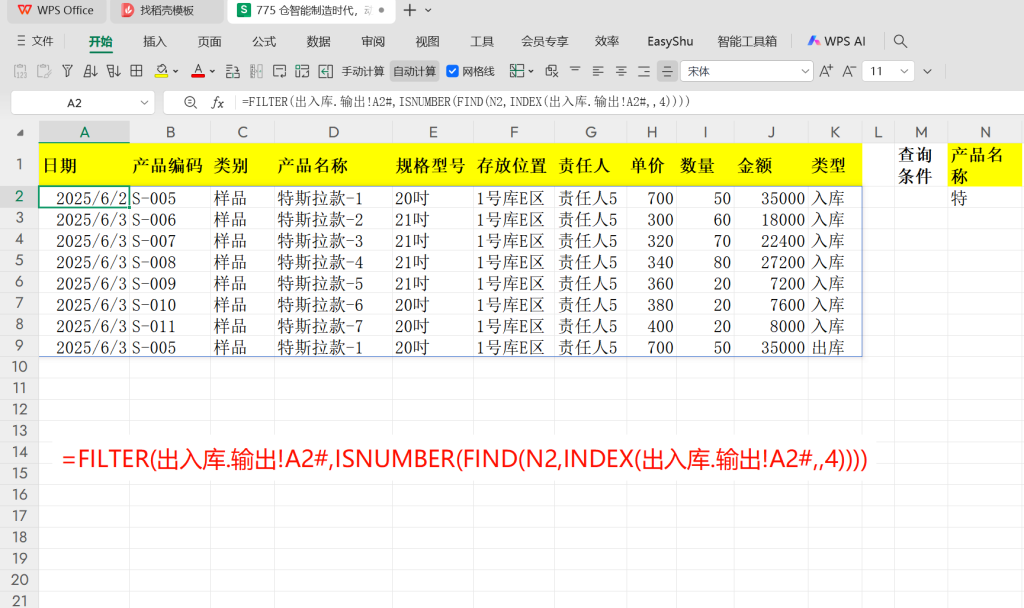Click the select-all corner triangle
This screenshot has width=1024, height=608.
click(20, 133)
